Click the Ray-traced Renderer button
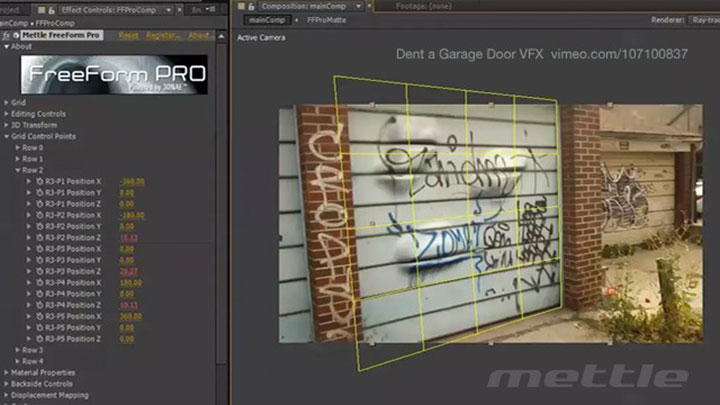 coord(705,20)
